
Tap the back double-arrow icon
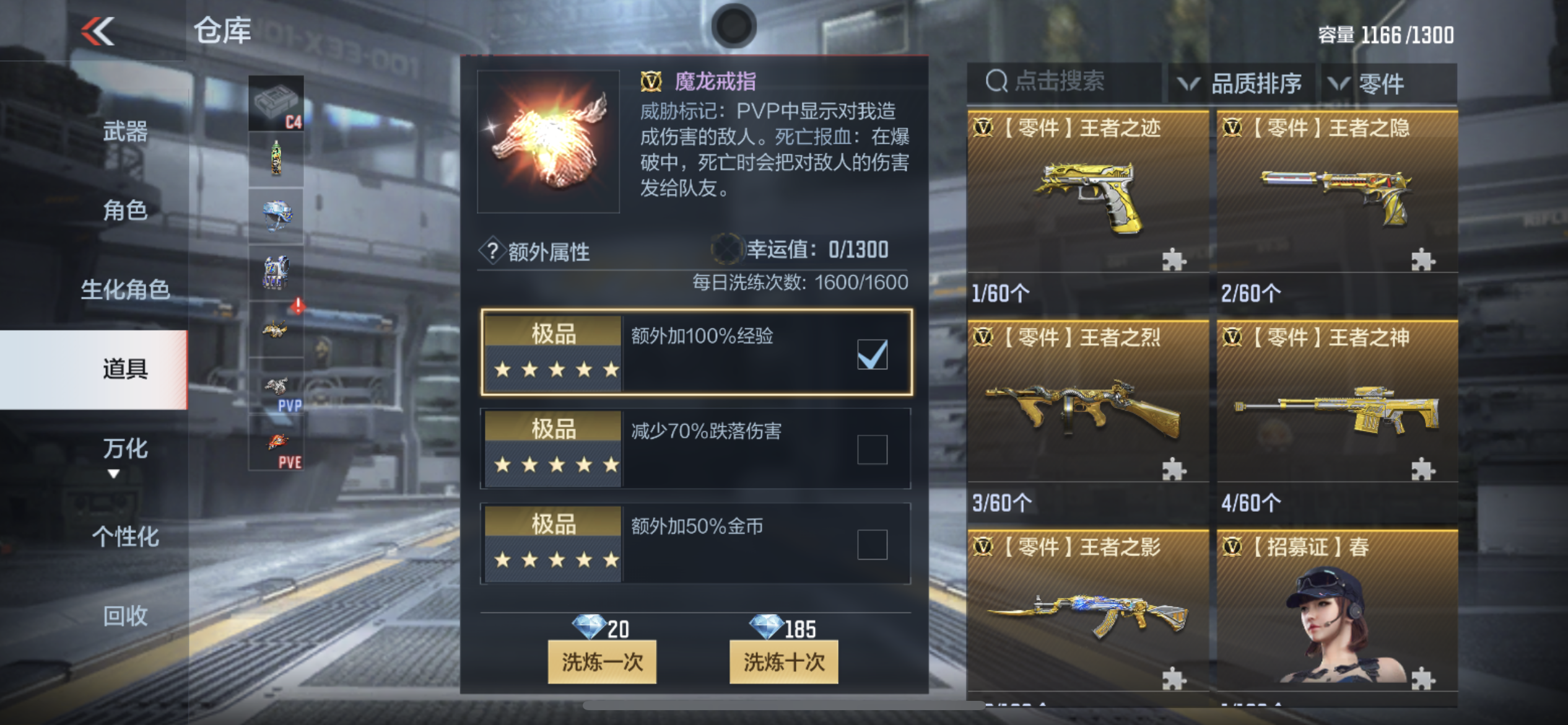98,31
